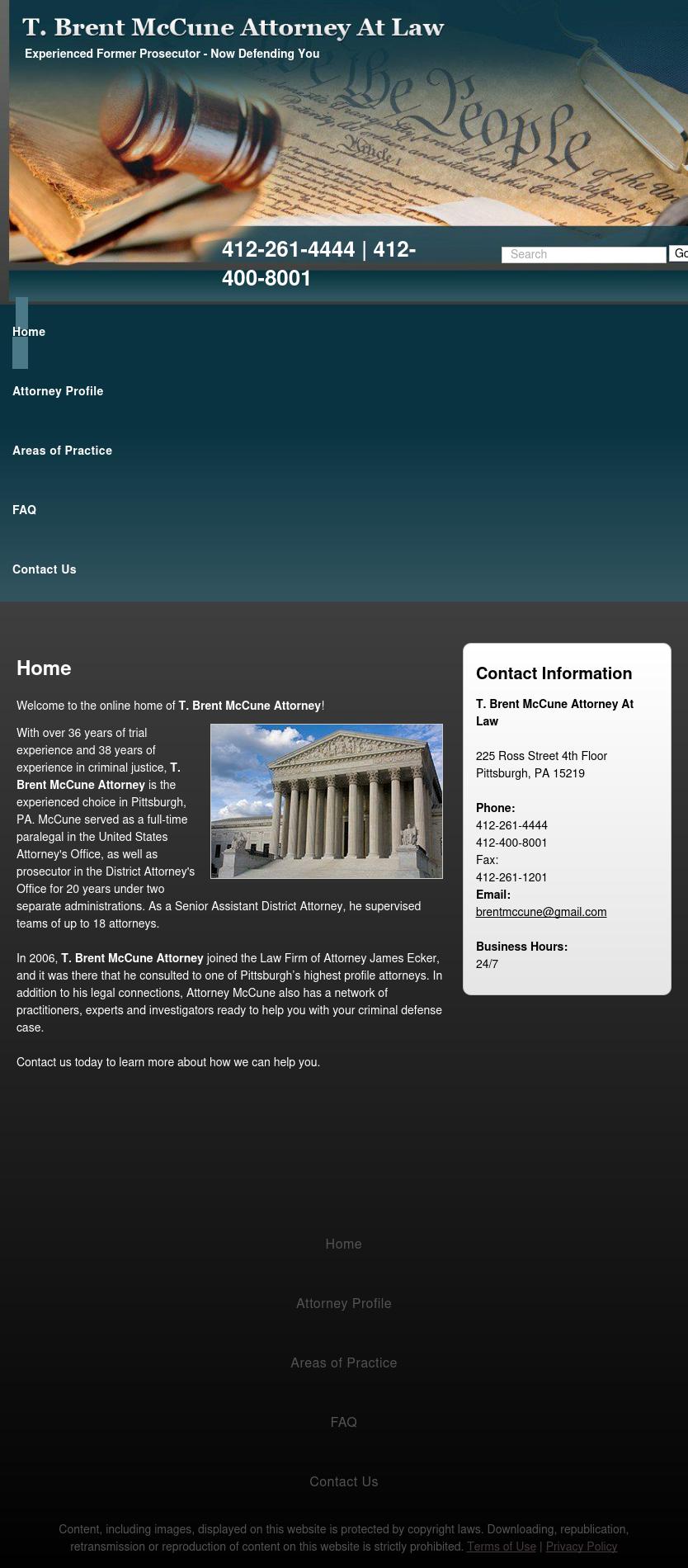Open Contact Us in the top navigation
Image resolution: width=688 pixels, height=1568 pixels.
pos(45,569)
